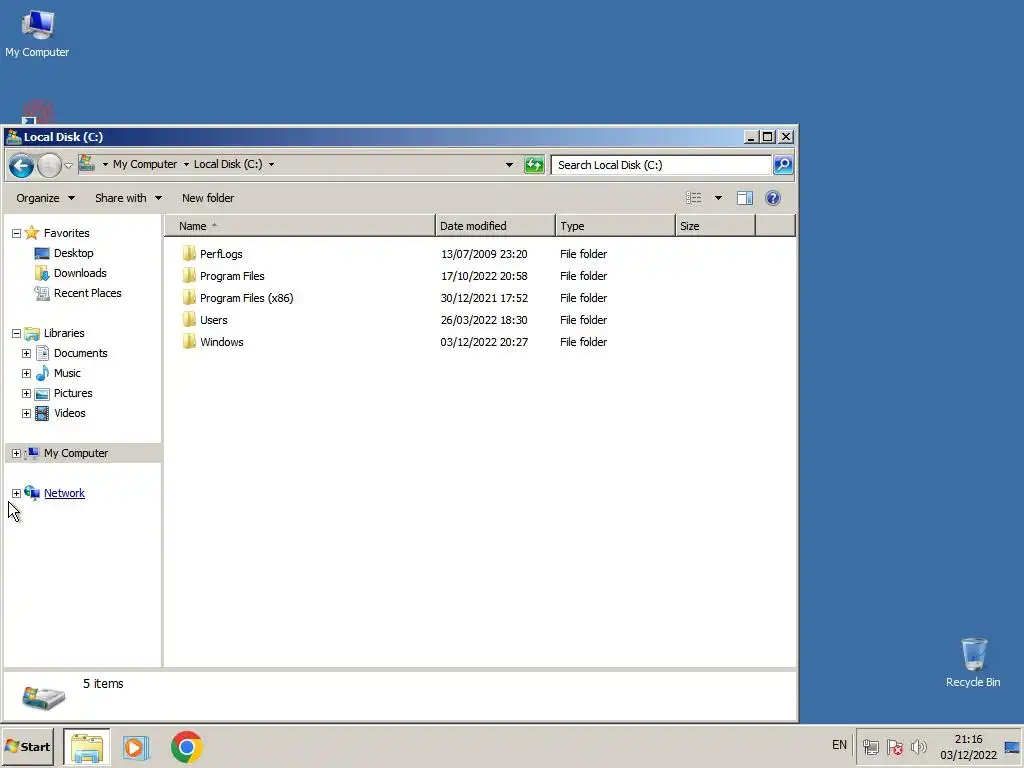Viewport: 1024px width, 768px height.
Task: Open dropdown arrow after My Computer breadcrumb
Action: pyautogui.click(x=186, y=164)
